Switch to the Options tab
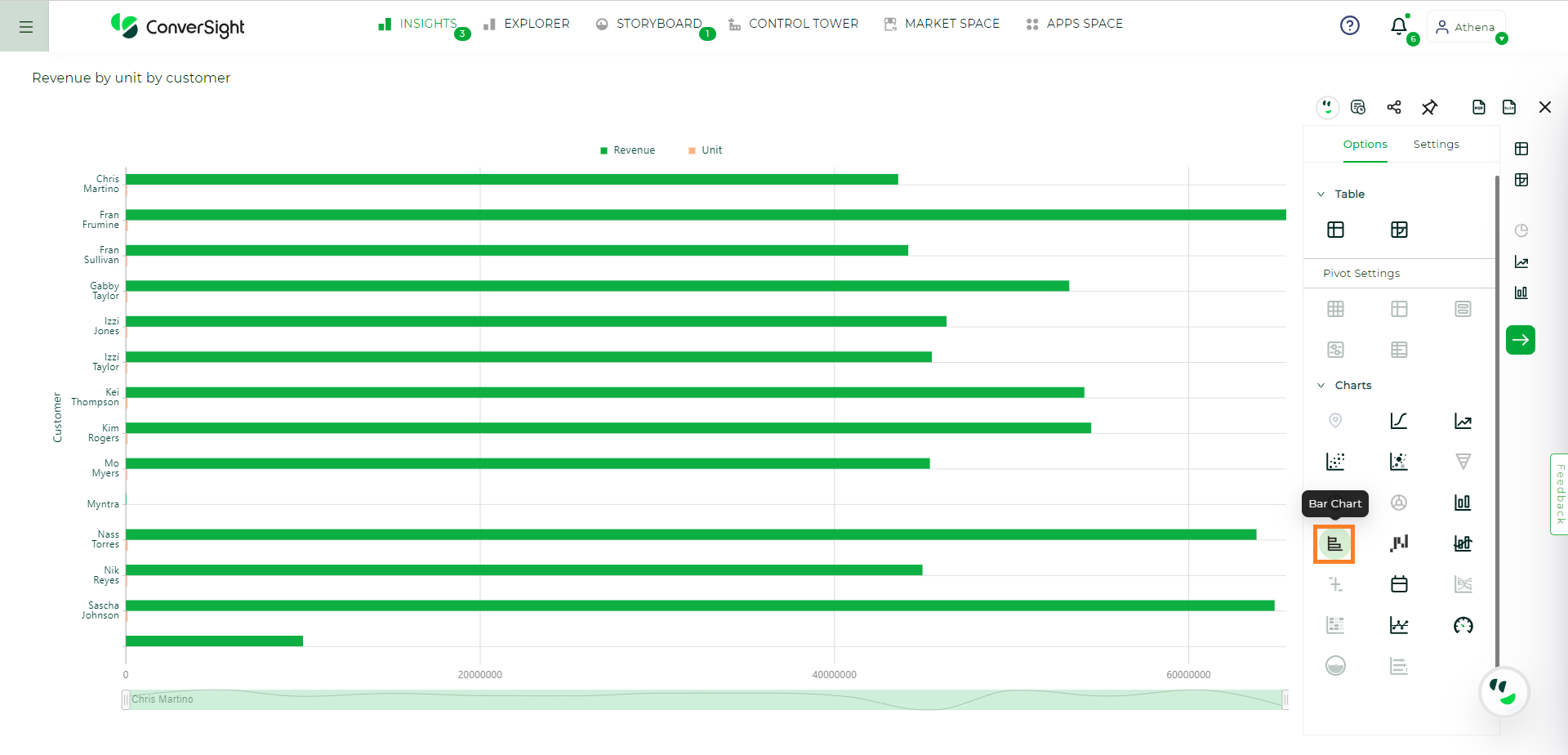Screen dimensions: 1568x755 tap(1365, 145)
